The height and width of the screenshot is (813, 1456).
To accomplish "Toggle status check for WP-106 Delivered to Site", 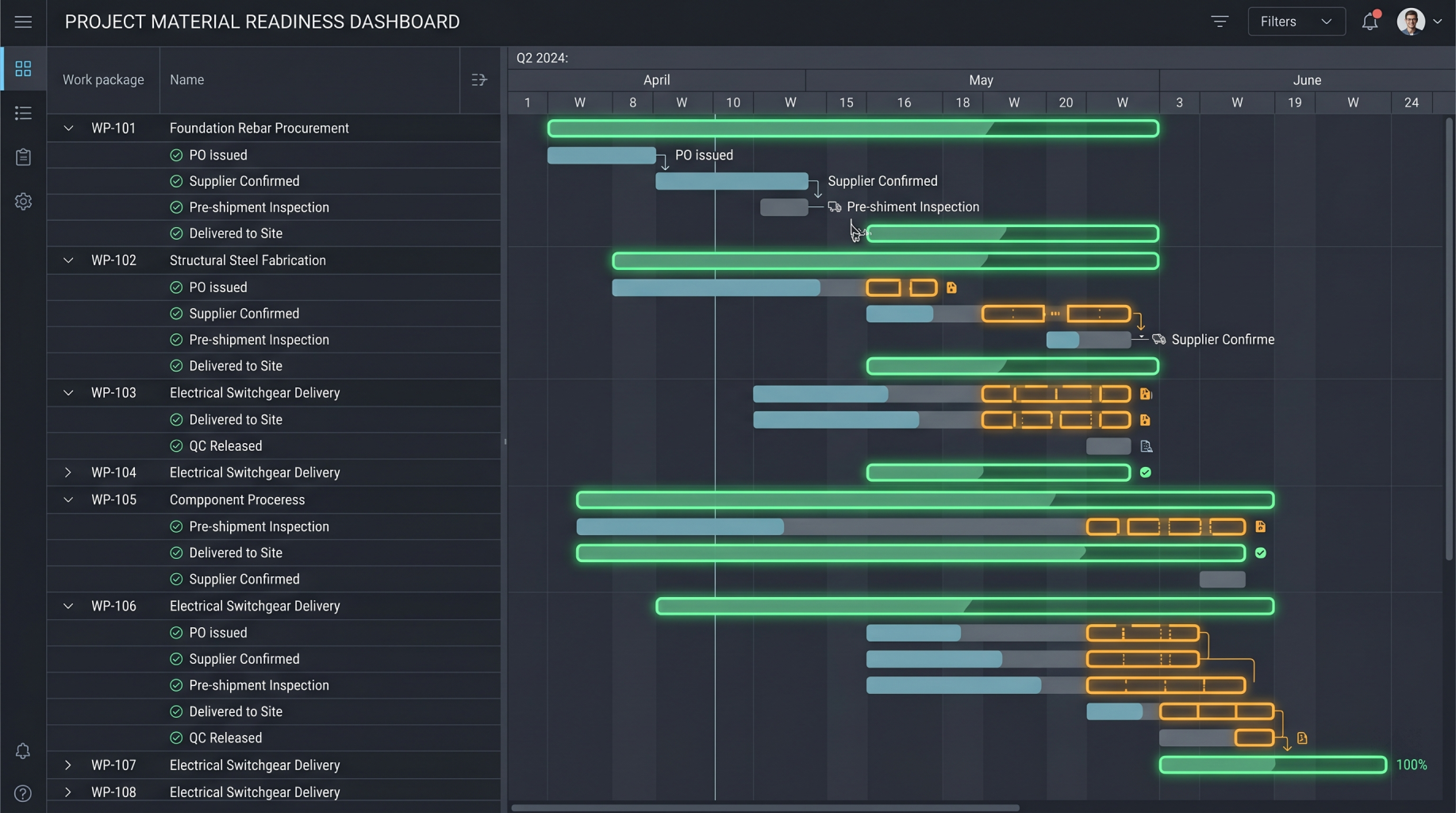I will click(x=176, y=712).
